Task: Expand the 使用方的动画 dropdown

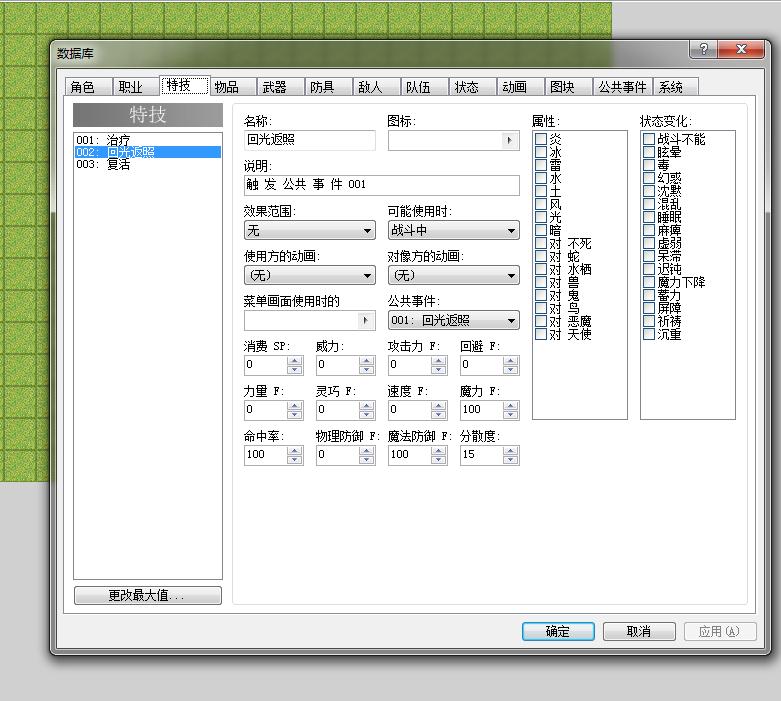Action: (309, 275)
